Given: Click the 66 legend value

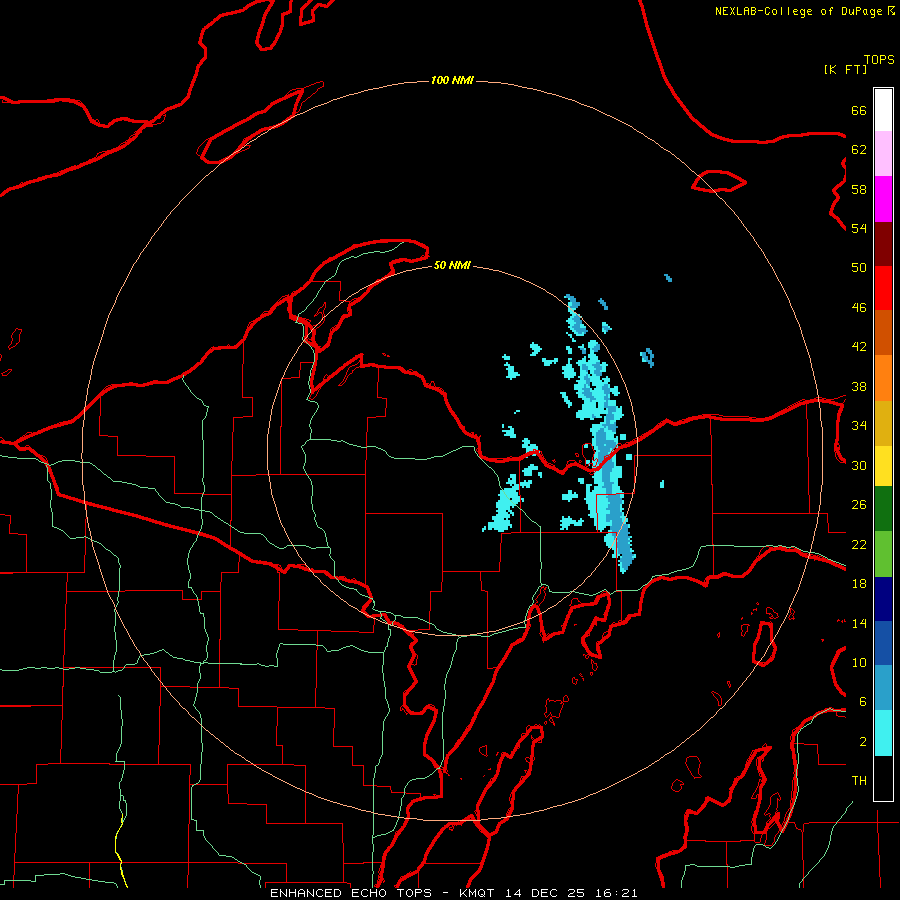Looking at the screenshot, I should click(859, 110).
